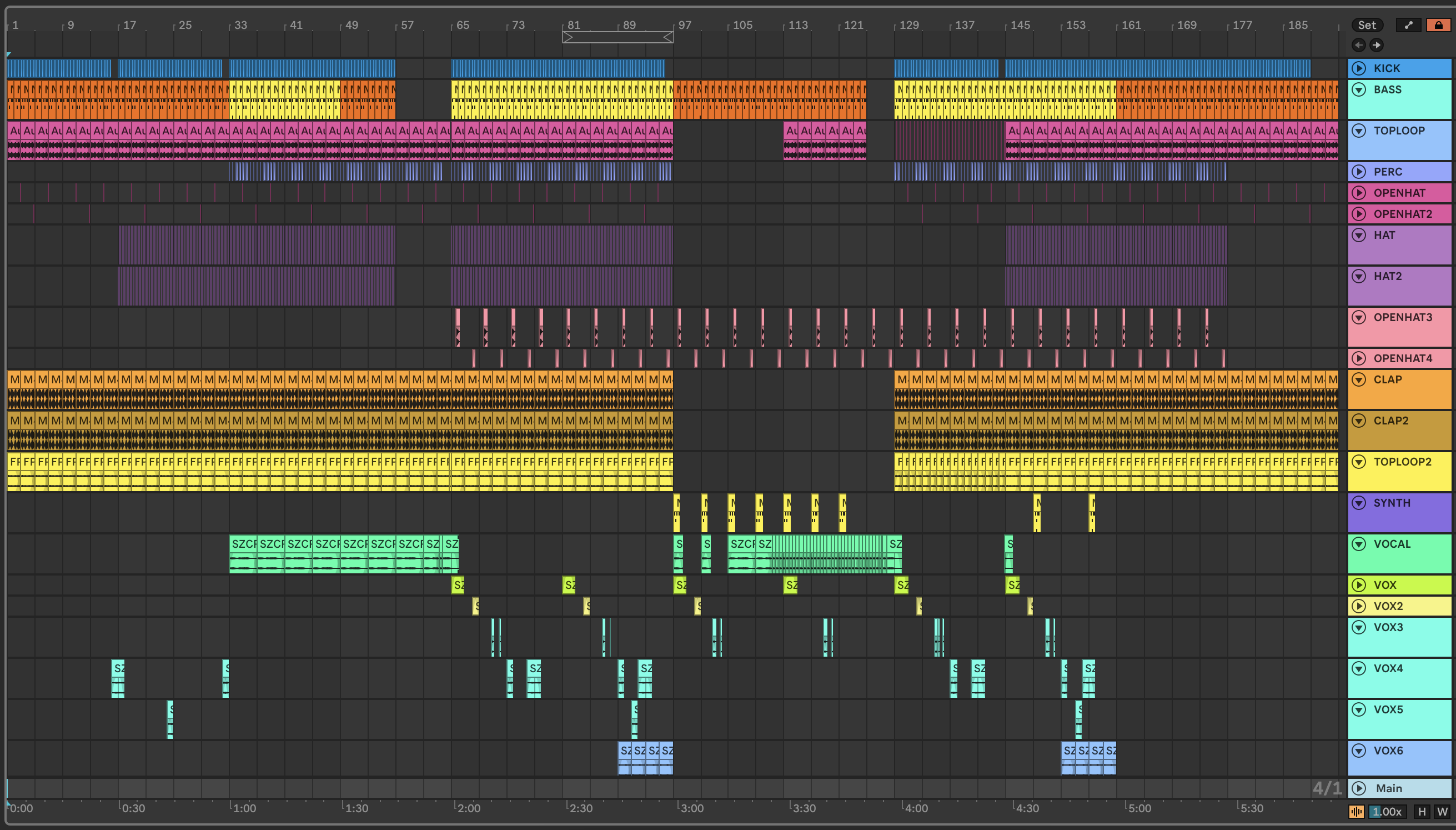Fold the HAT2 track
The width and height of the screenshot is (1456, 830).
pos(1359,276)
